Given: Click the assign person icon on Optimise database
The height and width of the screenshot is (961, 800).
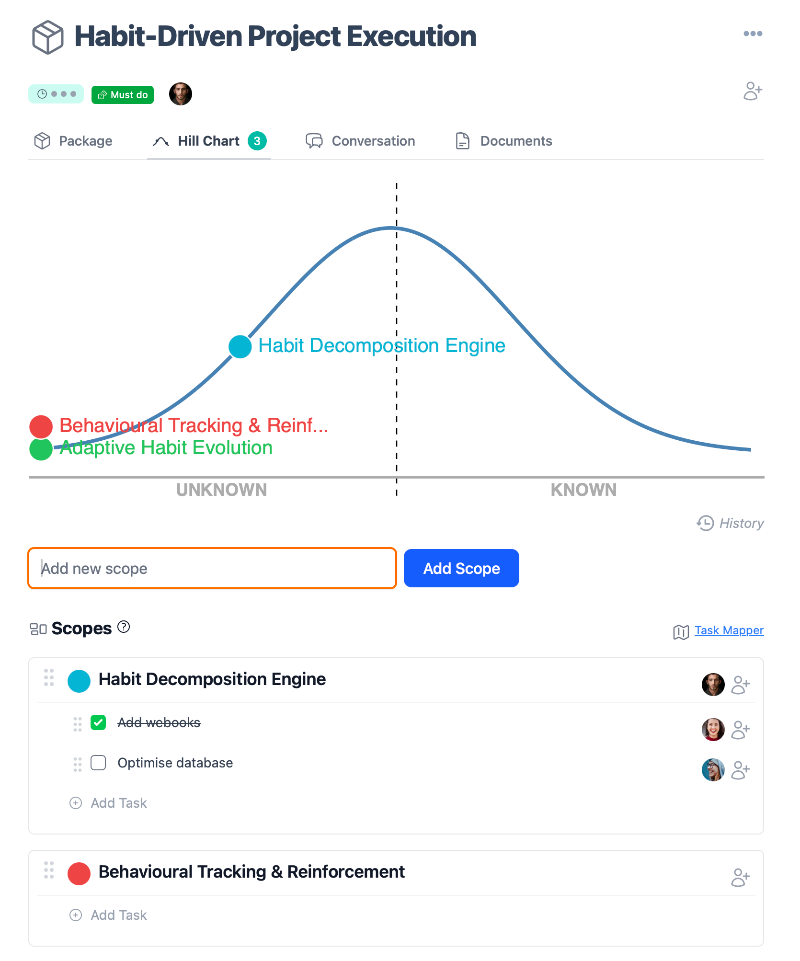Looking at the screenshot, I should 740,770.
